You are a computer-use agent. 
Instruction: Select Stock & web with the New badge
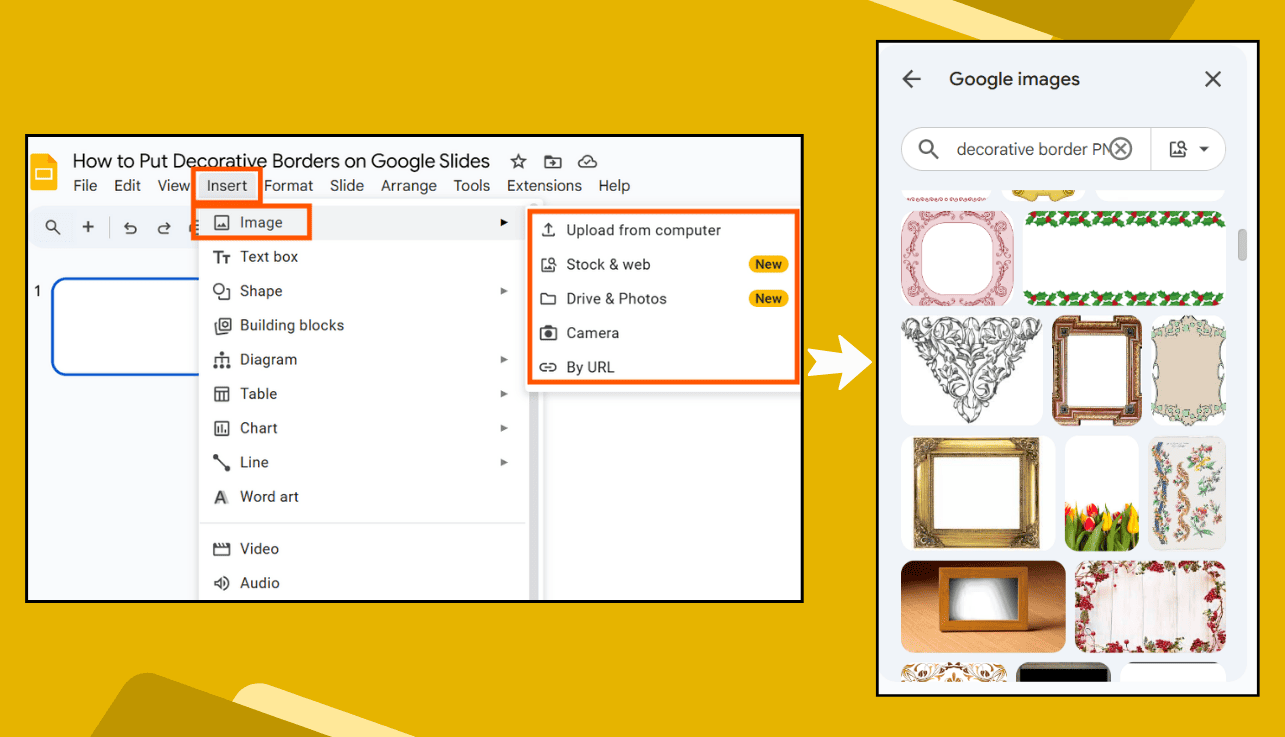click(607, 264)
